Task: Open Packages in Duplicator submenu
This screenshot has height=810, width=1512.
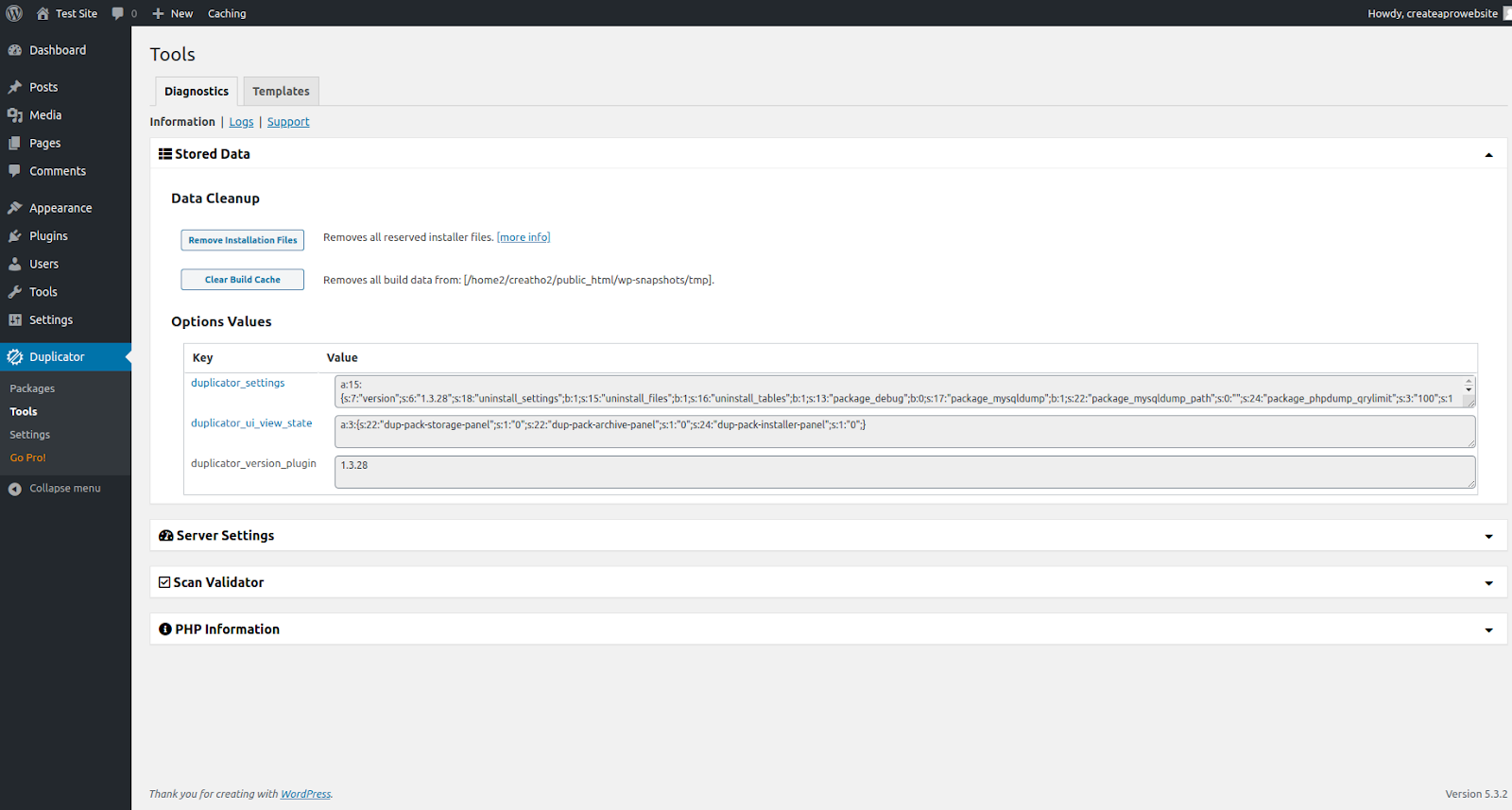Action: pos(32,388)
